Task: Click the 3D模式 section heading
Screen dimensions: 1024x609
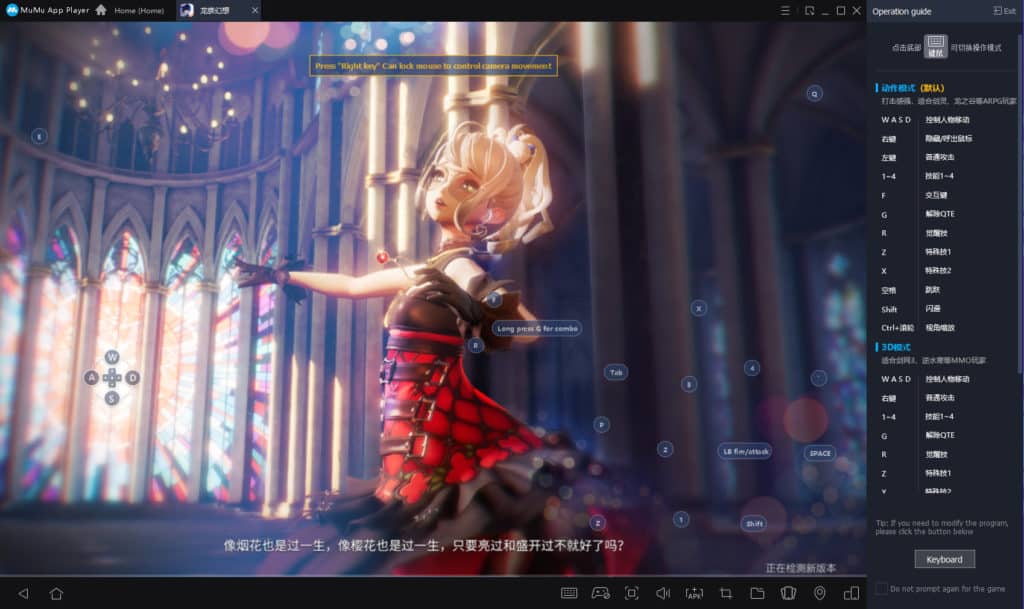Action: point(895,347)
